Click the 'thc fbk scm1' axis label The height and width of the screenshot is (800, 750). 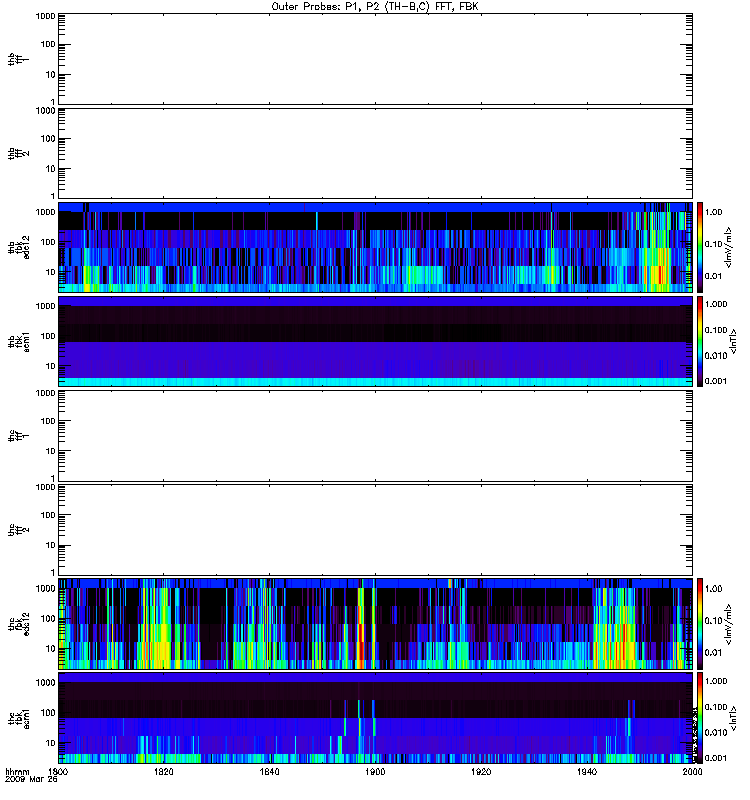(18, 718)
